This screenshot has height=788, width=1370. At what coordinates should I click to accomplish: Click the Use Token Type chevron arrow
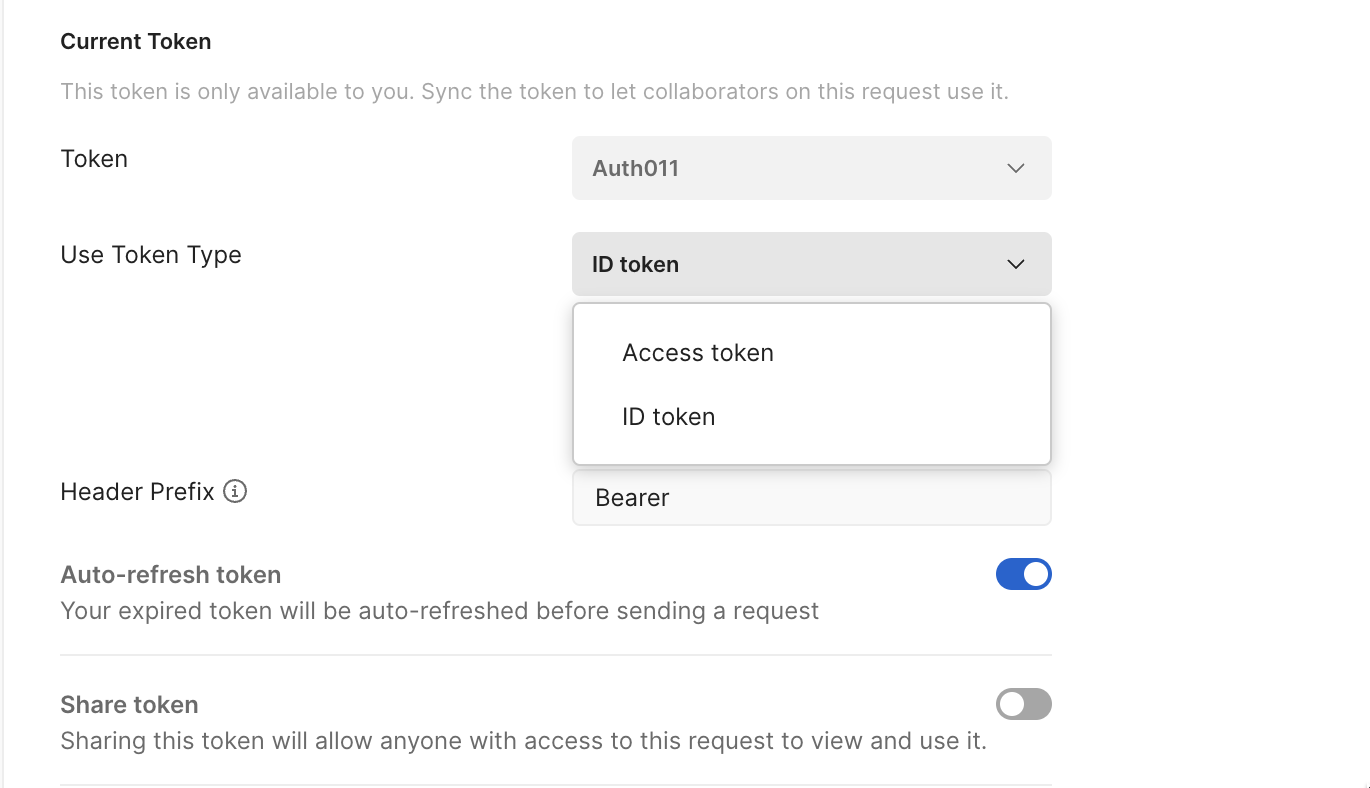(1016, 264)
